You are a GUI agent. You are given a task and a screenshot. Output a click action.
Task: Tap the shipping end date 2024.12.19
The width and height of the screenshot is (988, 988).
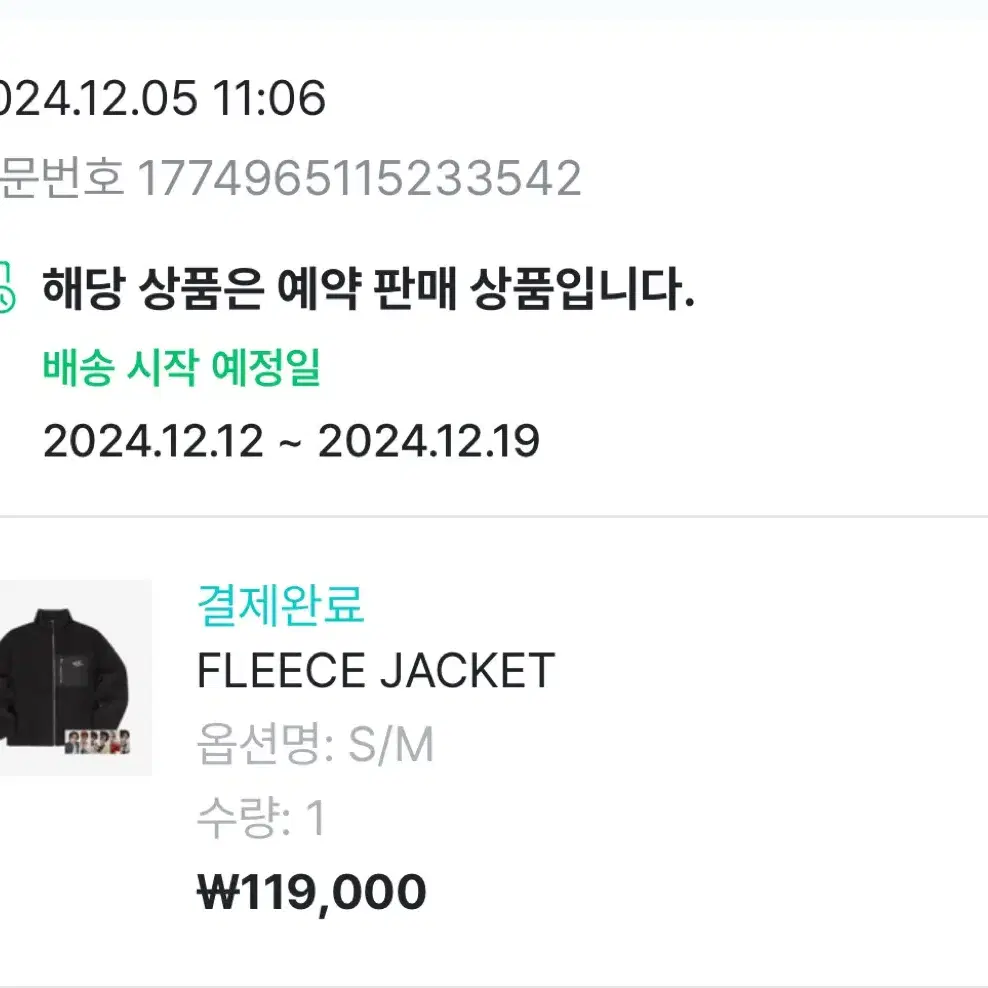point(428,440)
